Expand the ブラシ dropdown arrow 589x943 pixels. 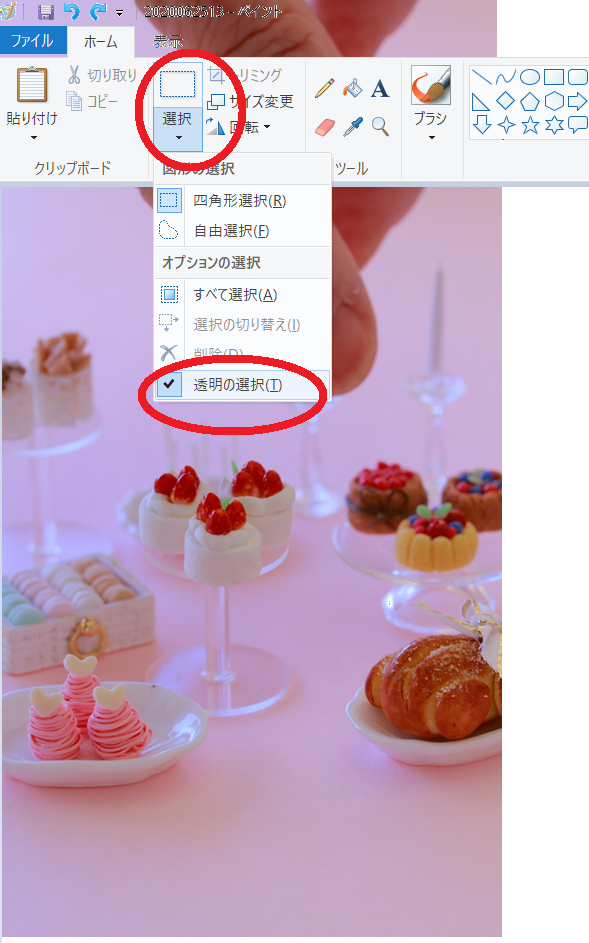pyautogui.click(x=431, y=138)
